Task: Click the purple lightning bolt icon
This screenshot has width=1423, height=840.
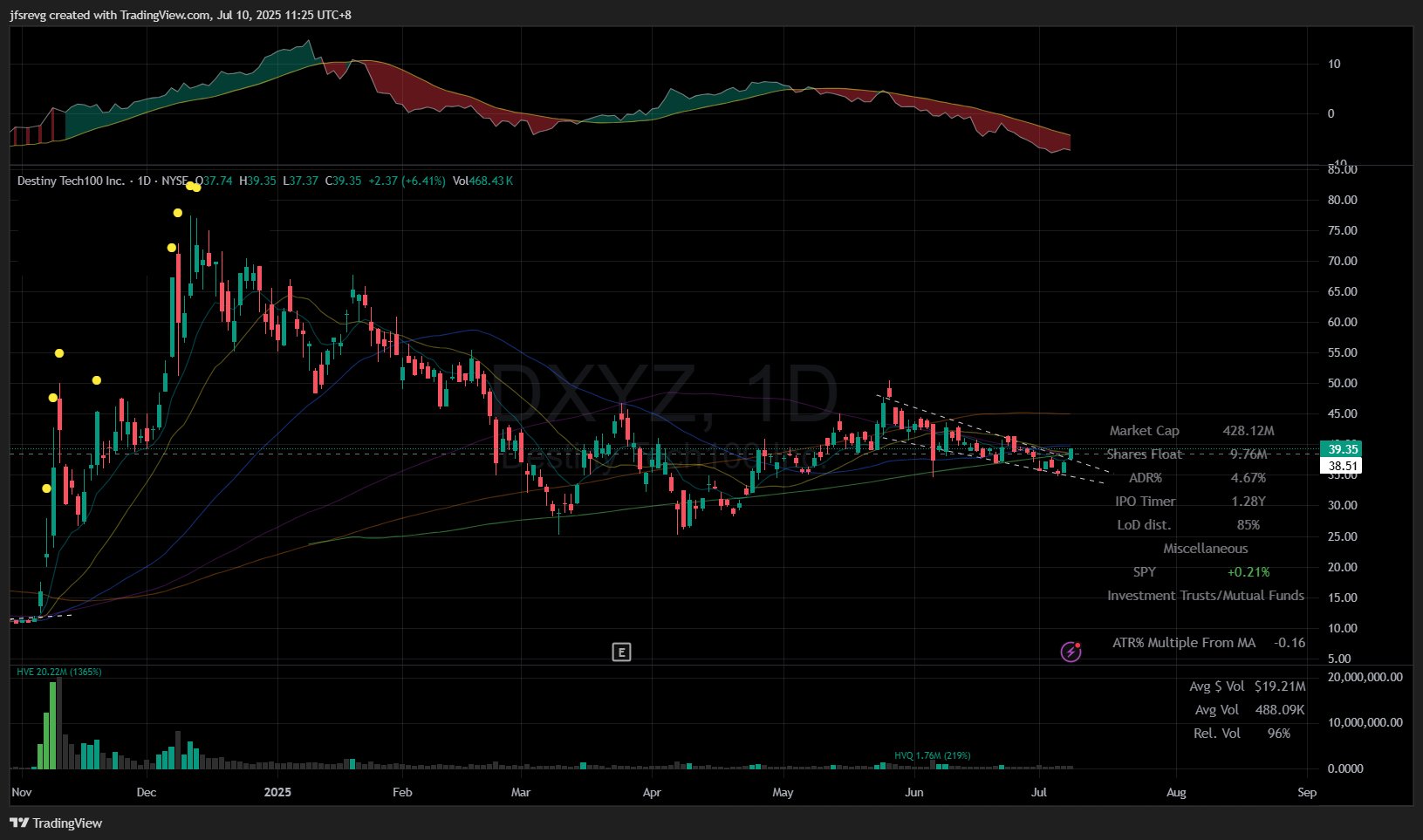Action: [x=1071, y=652]
